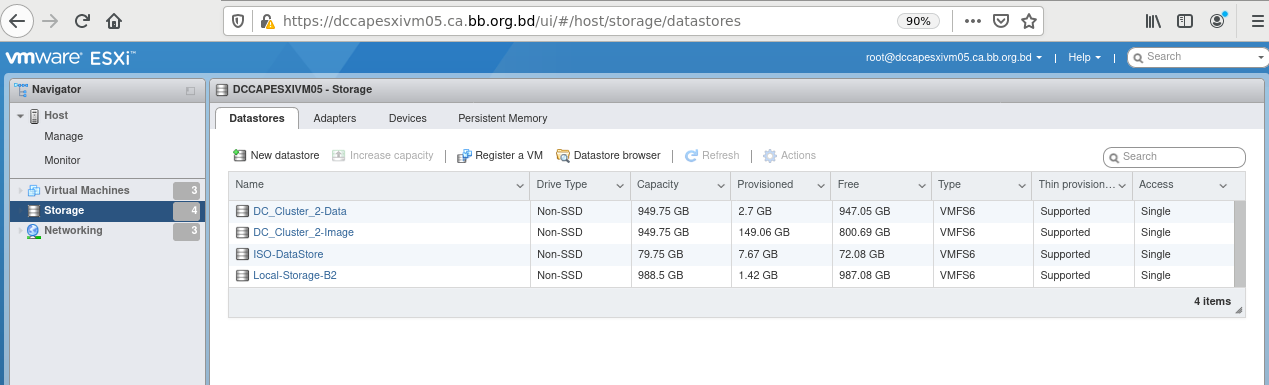Open Name column dropdown arrow
This screenshot has height=385, width=1269.
520,186
